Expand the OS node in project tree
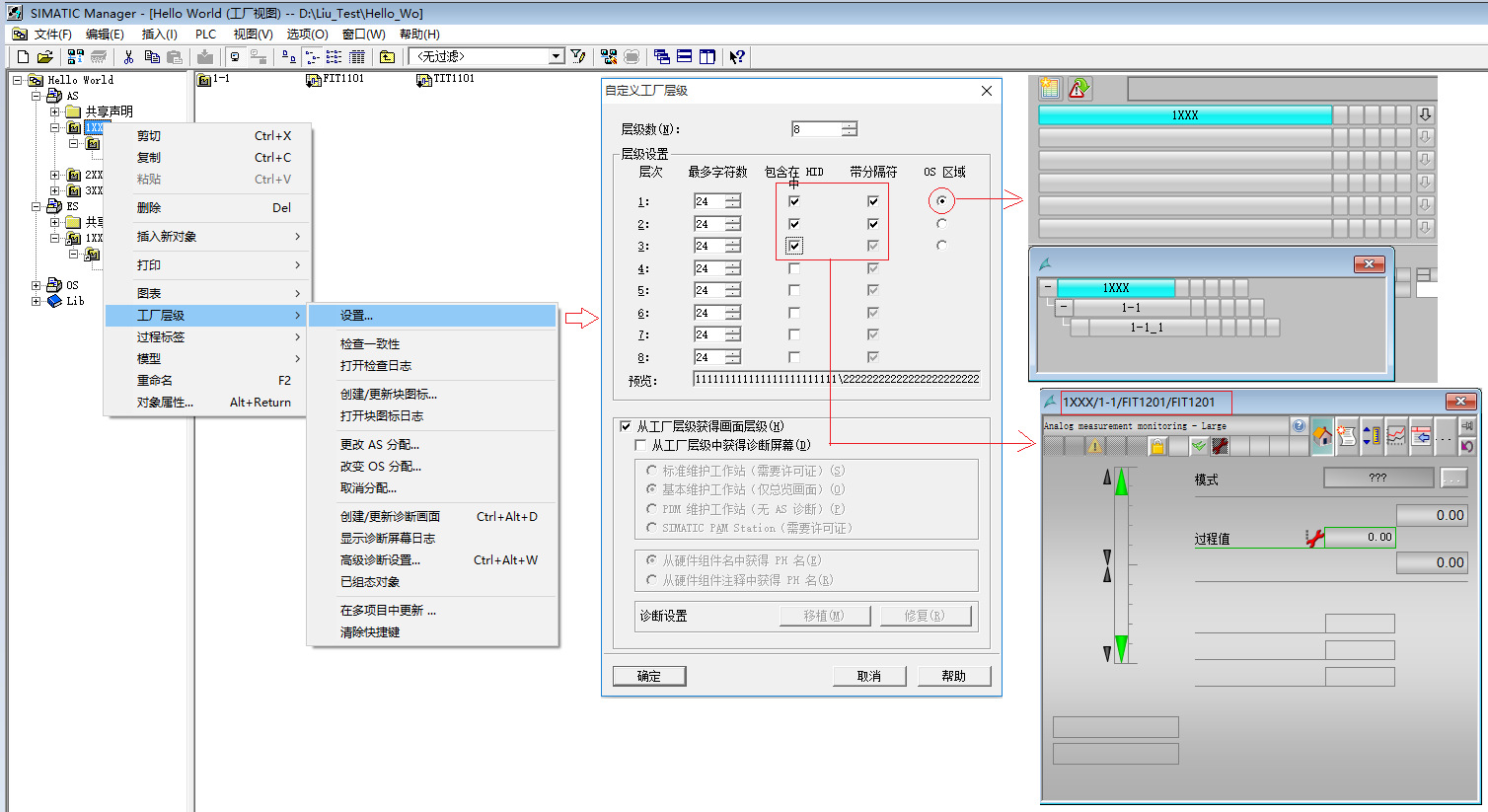The width and height of the screenshot is (1488, 812). pos(37,285)
